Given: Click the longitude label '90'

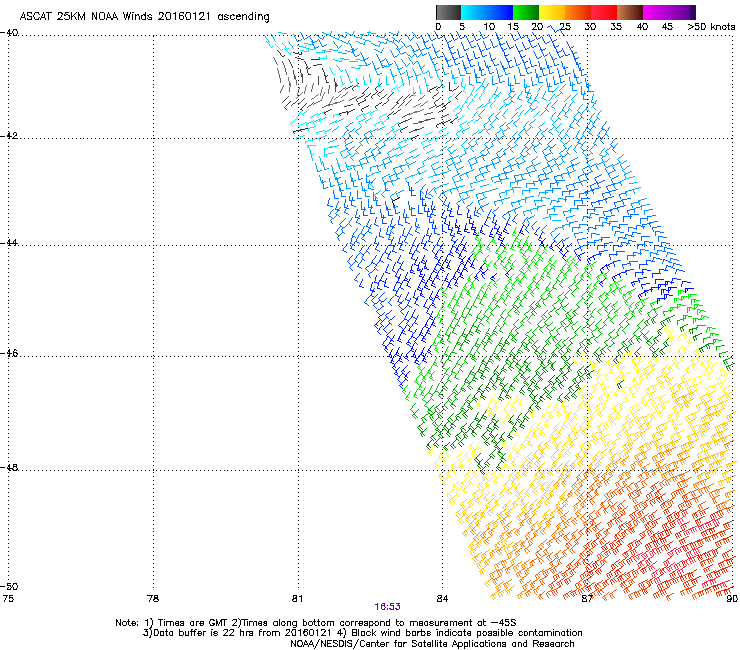Looking at the screenshot, I should [732, 599].
